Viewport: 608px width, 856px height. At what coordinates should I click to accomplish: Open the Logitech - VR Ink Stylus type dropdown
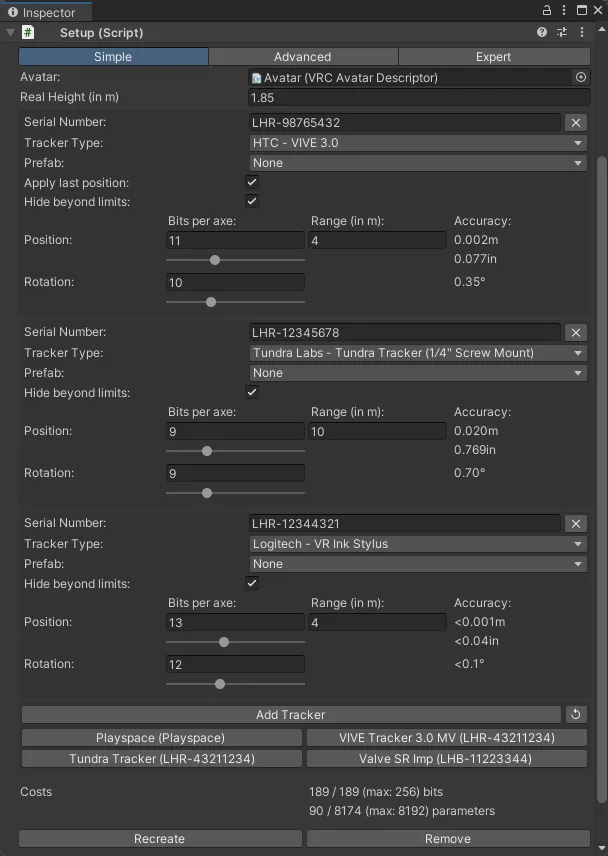point(418,544)
